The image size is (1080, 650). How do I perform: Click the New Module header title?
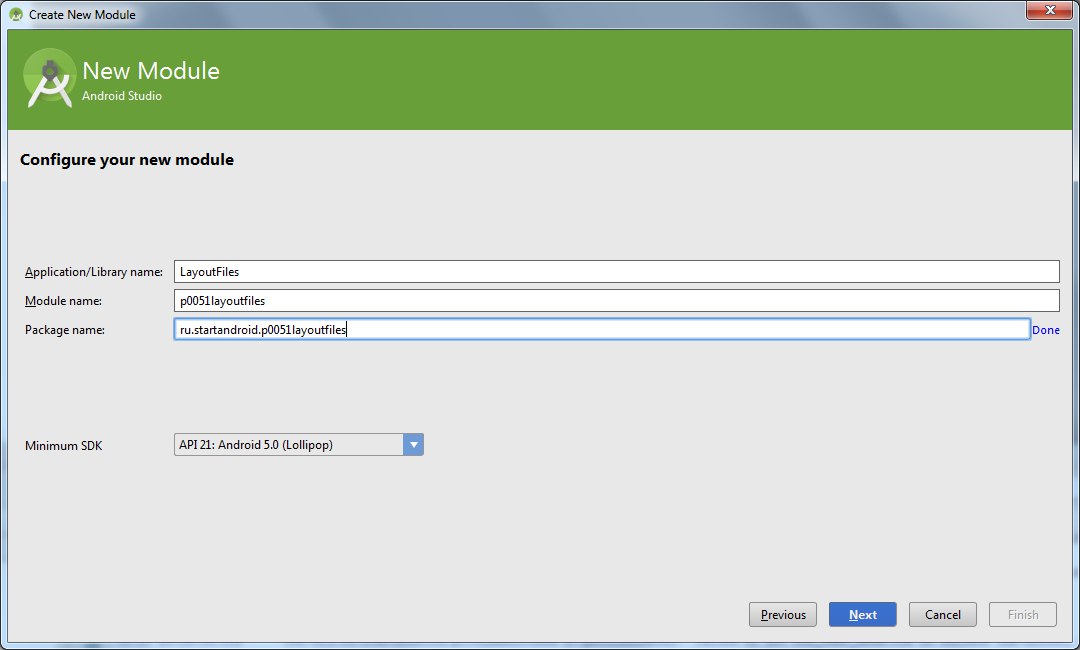click(x=151, y=70)
